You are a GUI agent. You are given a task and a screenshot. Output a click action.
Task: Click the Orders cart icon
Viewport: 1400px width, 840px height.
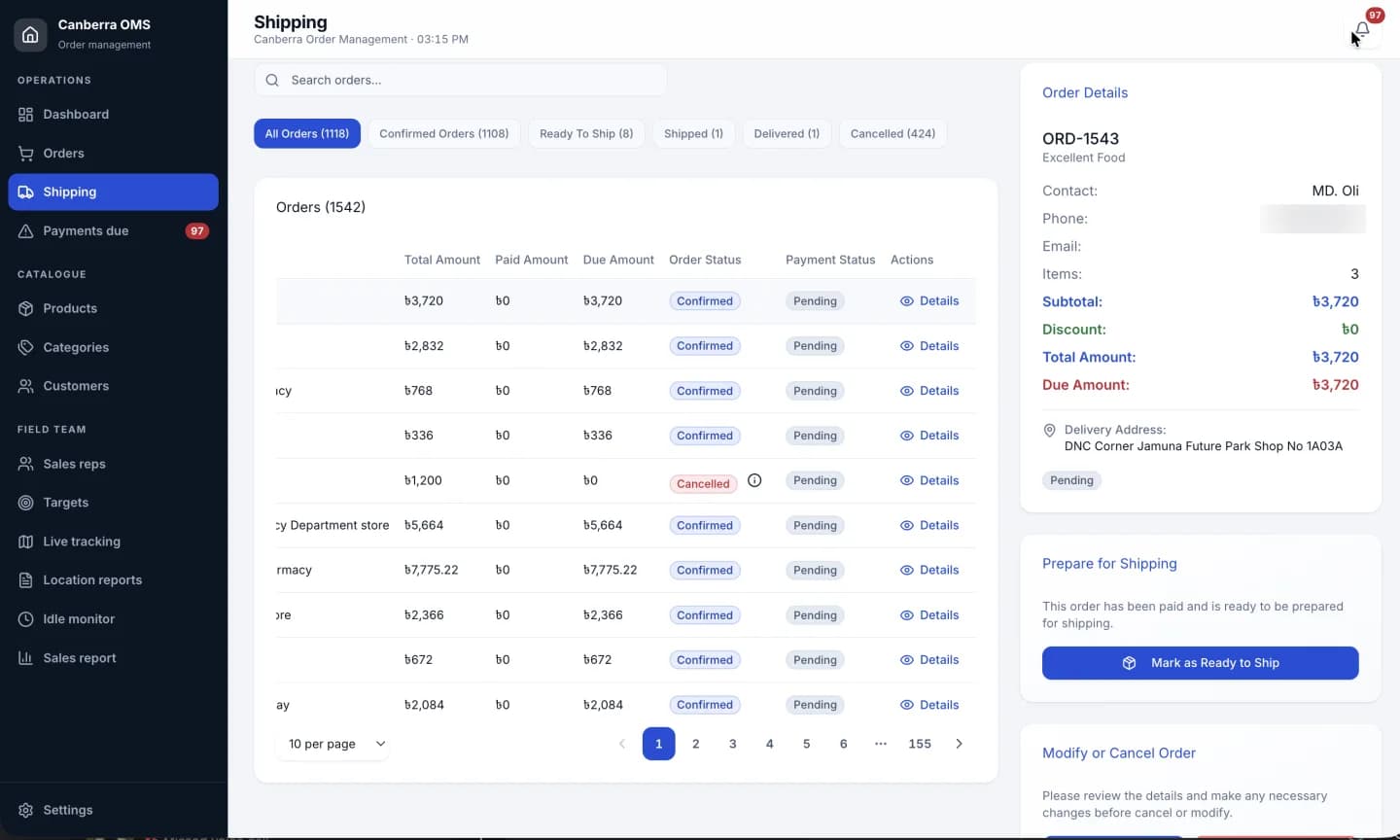tap(26, 154)
